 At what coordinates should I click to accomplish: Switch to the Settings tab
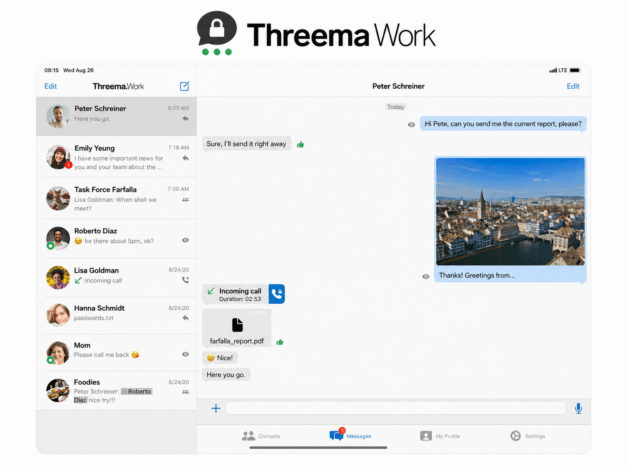pyautogui.click(x=528, y=436)
